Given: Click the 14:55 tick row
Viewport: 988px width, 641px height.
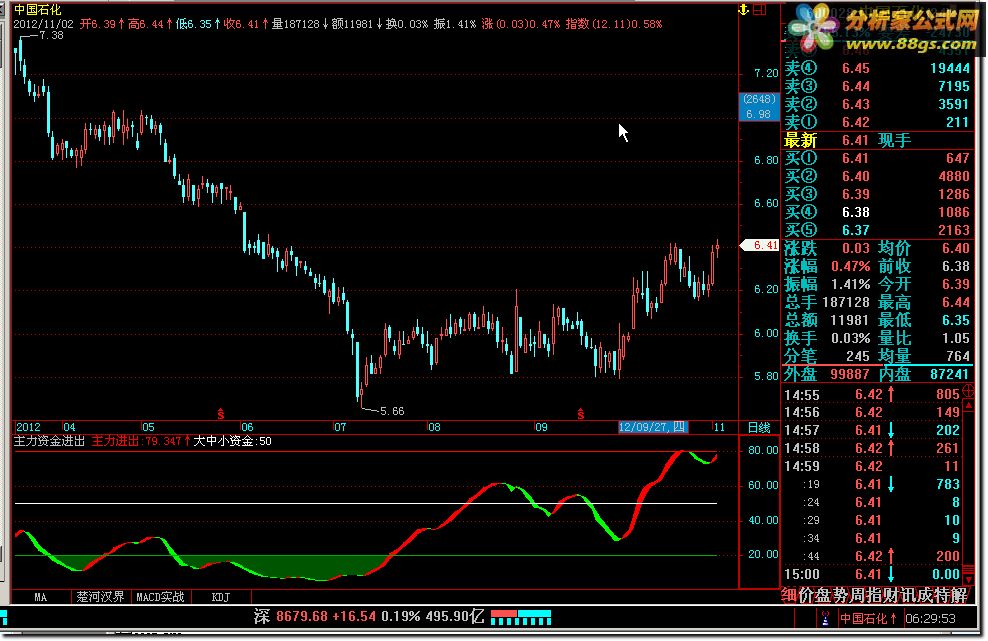Looking at the screenshot, I should point(872,395).
